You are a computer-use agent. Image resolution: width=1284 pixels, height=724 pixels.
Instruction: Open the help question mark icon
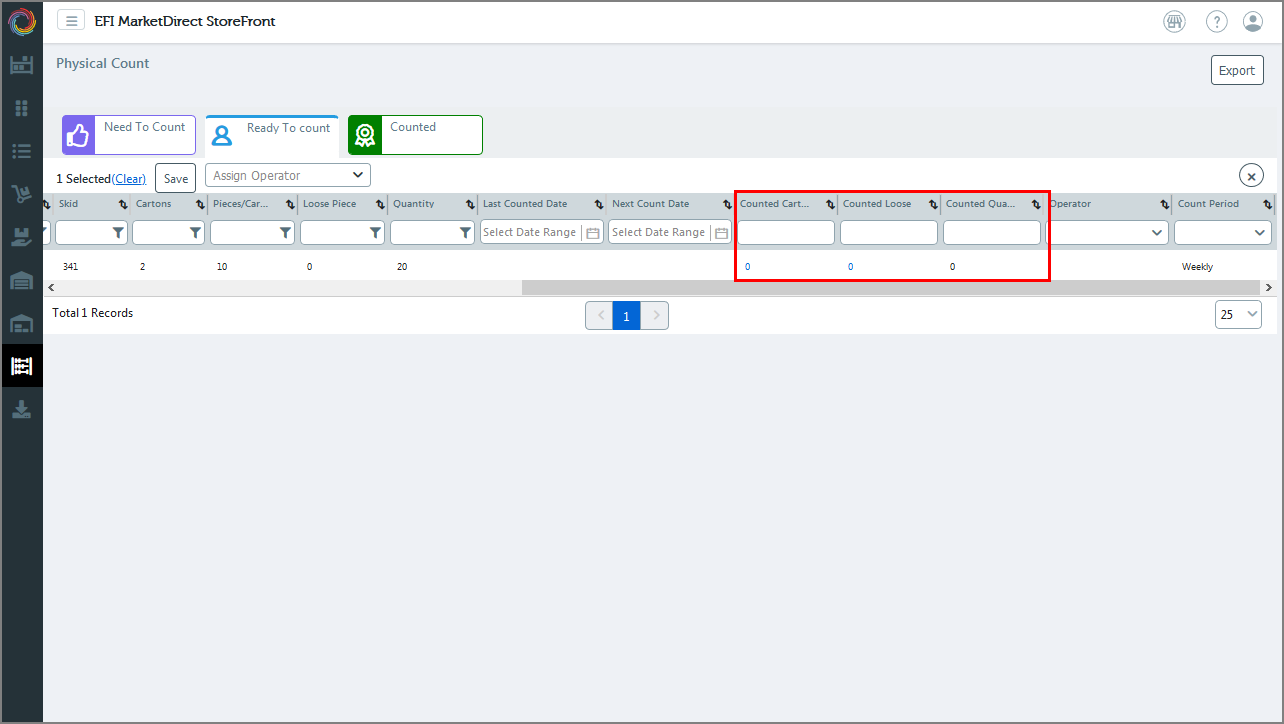[1216, 21]
